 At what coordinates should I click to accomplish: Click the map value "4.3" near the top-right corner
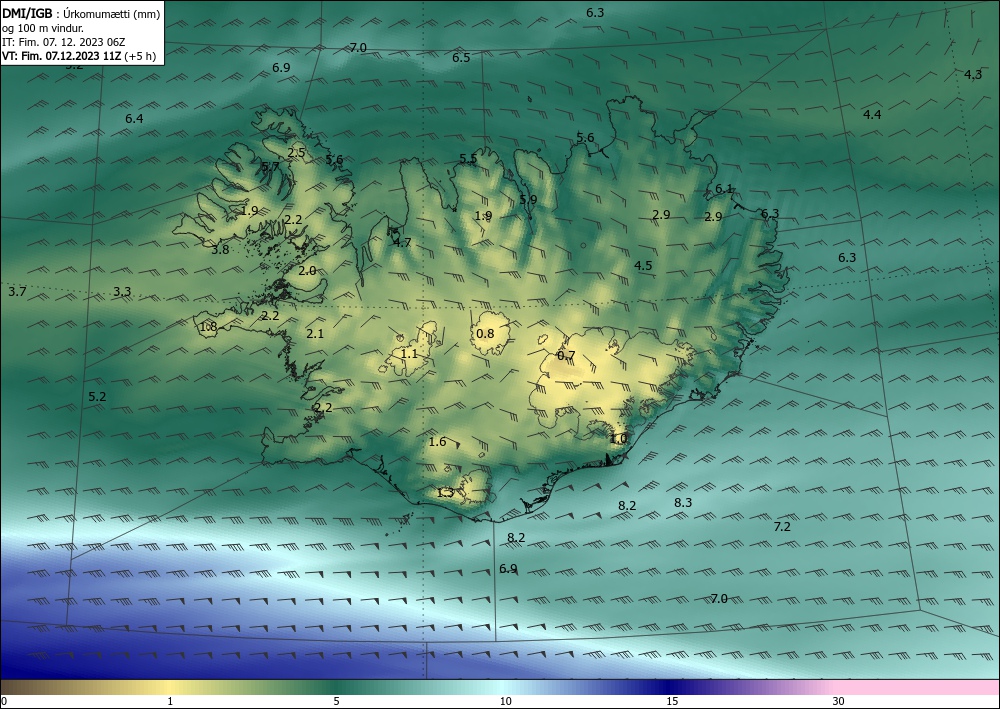973,75
